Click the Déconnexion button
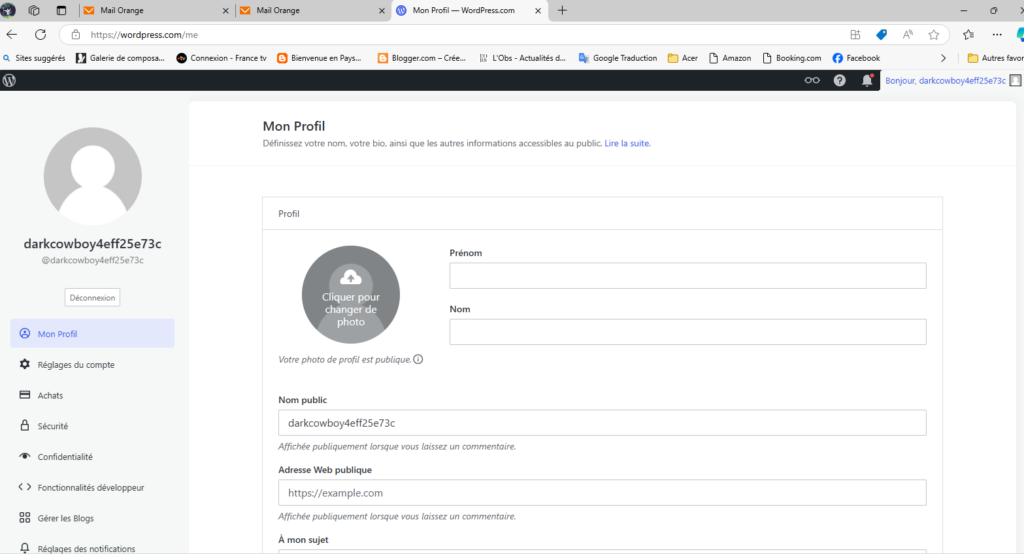The image size is (1024, 554). pos(92,297)
